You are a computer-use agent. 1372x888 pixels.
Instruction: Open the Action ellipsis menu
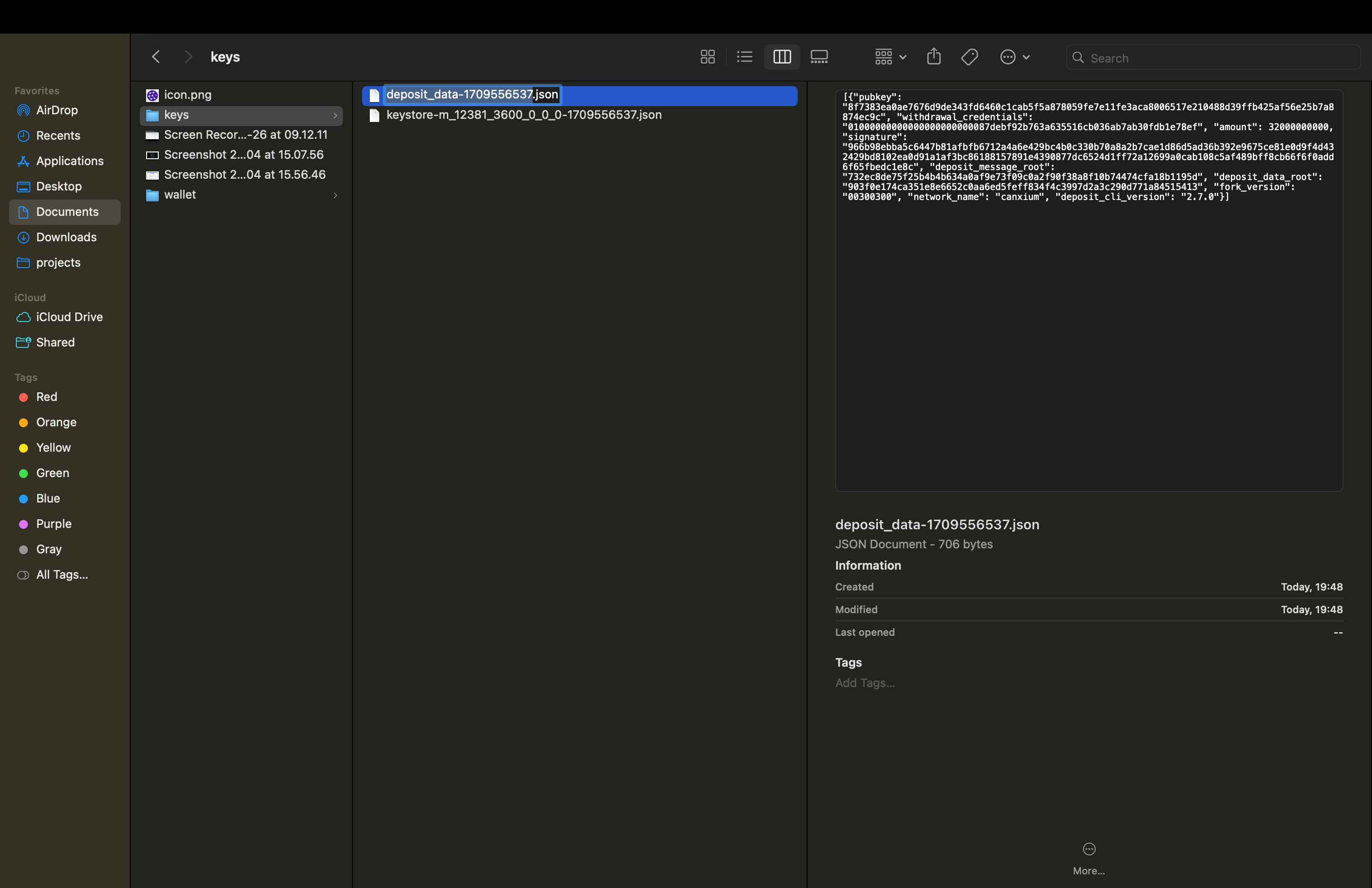pyautogui.click(x=1014, y=57)
